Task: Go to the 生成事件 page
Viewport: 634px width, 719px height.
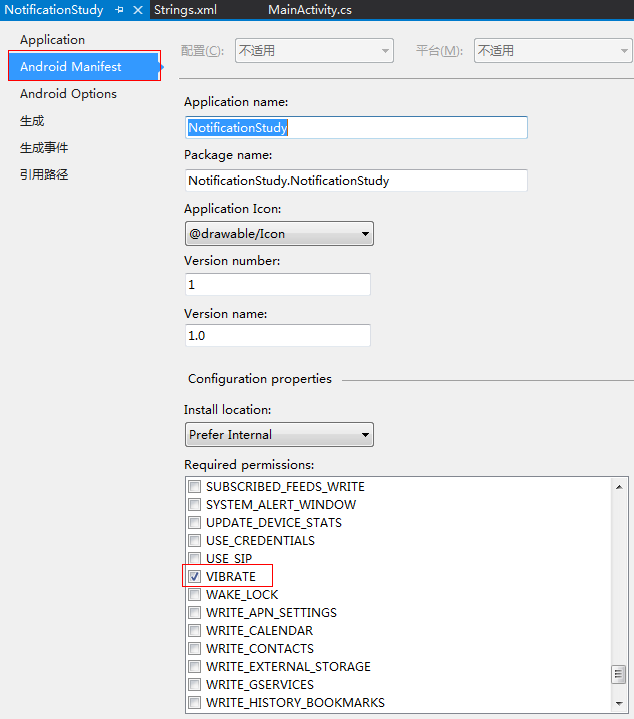Action: coord(44,148)
